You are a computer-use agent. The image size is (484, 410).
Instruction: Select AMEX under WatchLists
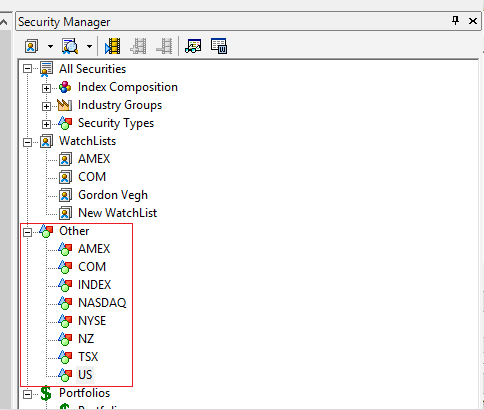[x=94, y=159]
